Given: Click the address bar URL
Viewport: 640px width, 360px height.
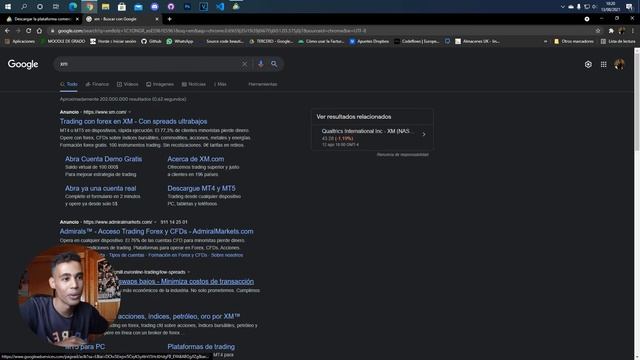Looking at the screenshot, I should [x=211, y=31].
